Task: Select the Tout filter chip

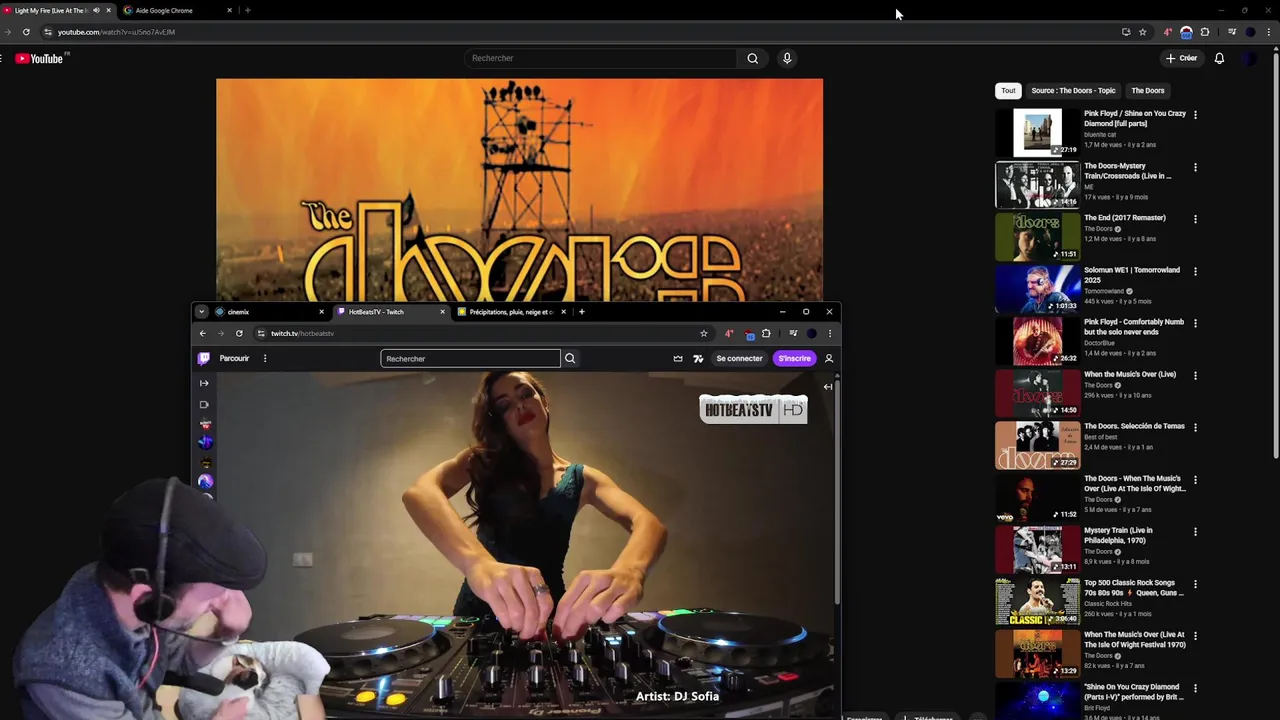Action: click(1008, 91)
